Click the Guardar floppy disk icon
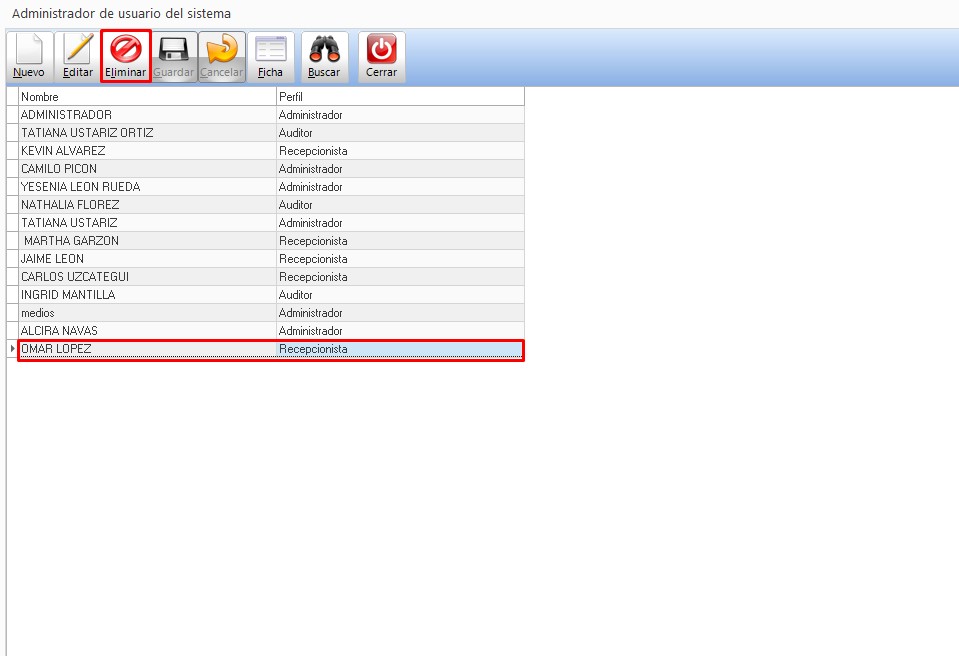Image resolution: width=959 pixels, height=656 pixels. [x=174, y=50]
